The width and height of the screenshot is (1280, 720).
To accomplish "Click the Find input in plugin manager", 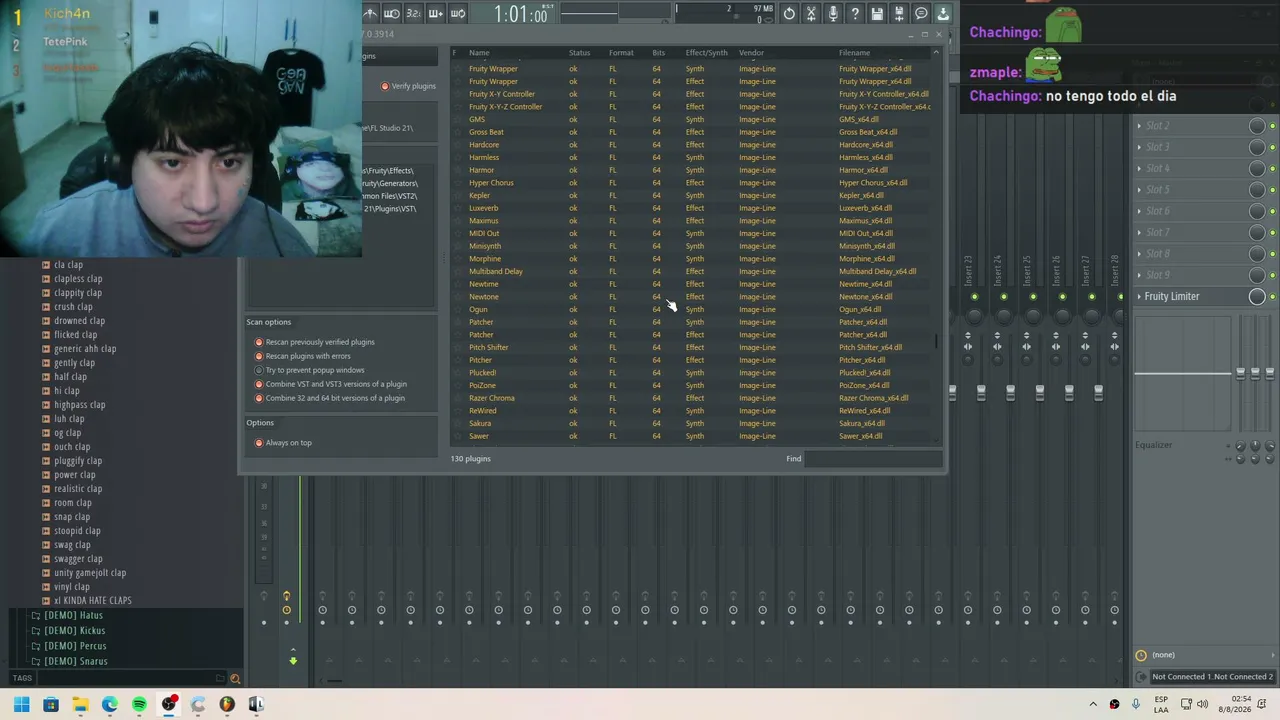I will point(873,459).
